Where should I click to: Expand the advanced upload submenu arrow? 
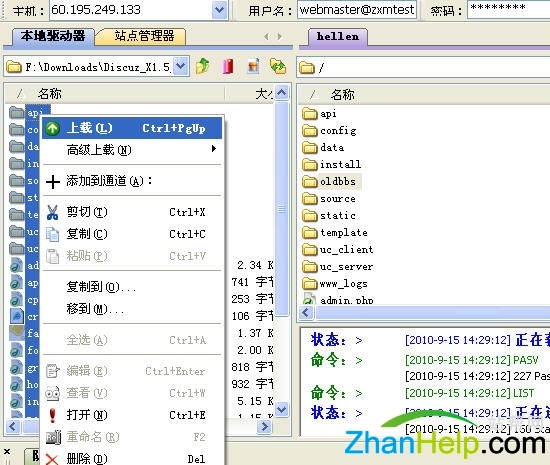click(214, 149)
